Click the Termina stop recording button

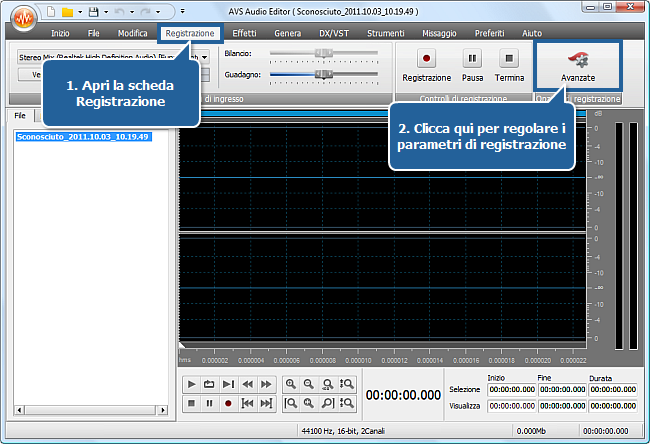click(x=509, y=64)
